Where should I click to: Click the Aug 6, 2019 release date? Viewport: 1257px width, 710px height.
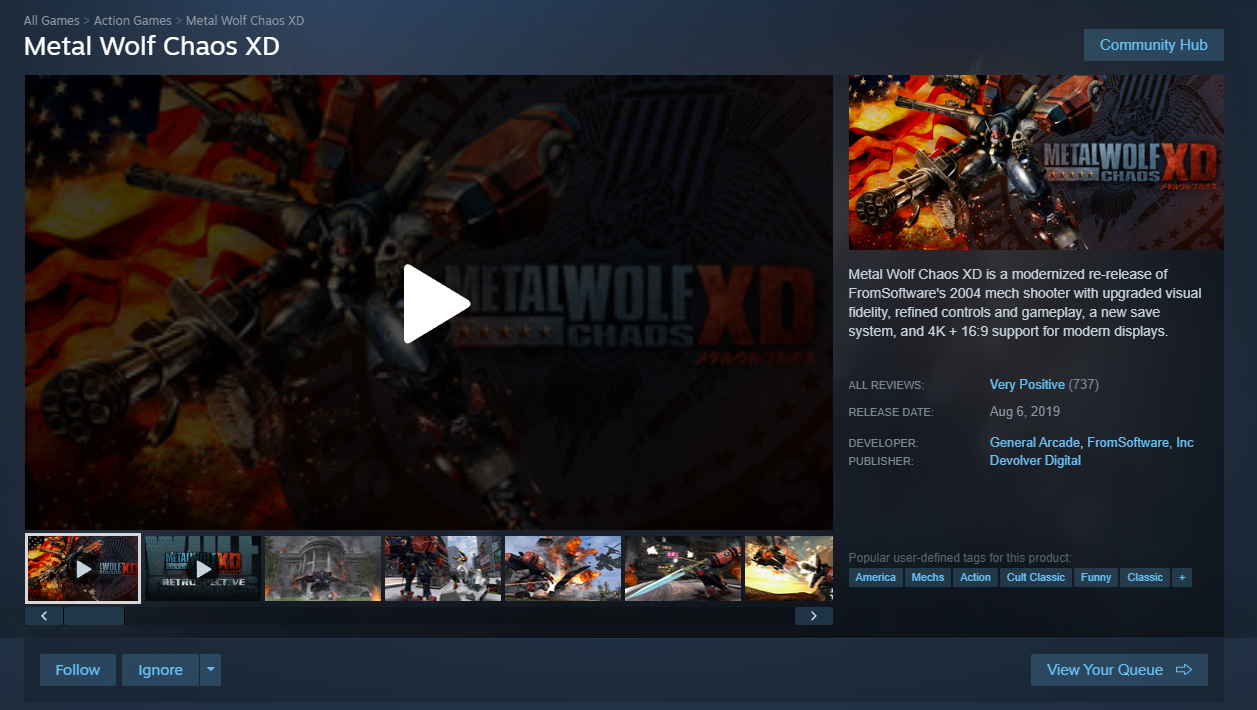[x=1025, y=411]
